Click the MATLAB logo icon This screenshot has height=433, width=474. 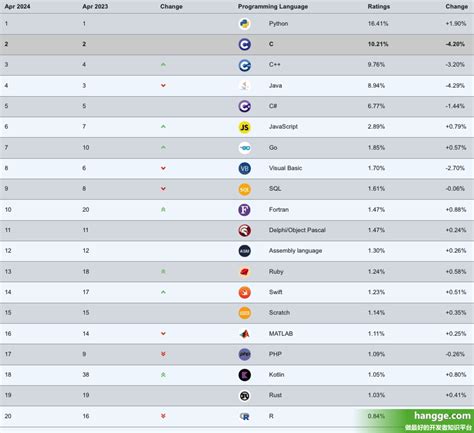pyautogui.click(x=245, y=334)
